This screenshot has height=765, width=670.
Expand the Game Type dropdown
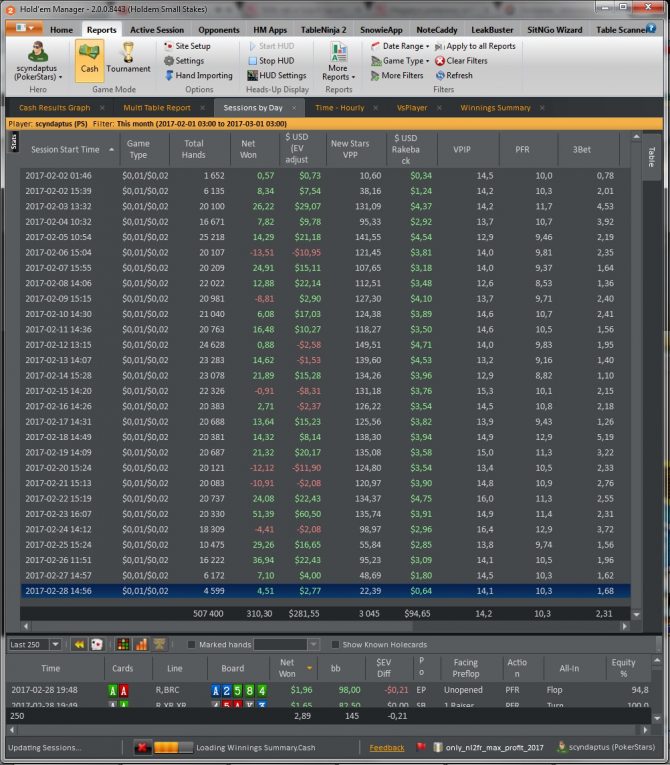click(400, 60)
